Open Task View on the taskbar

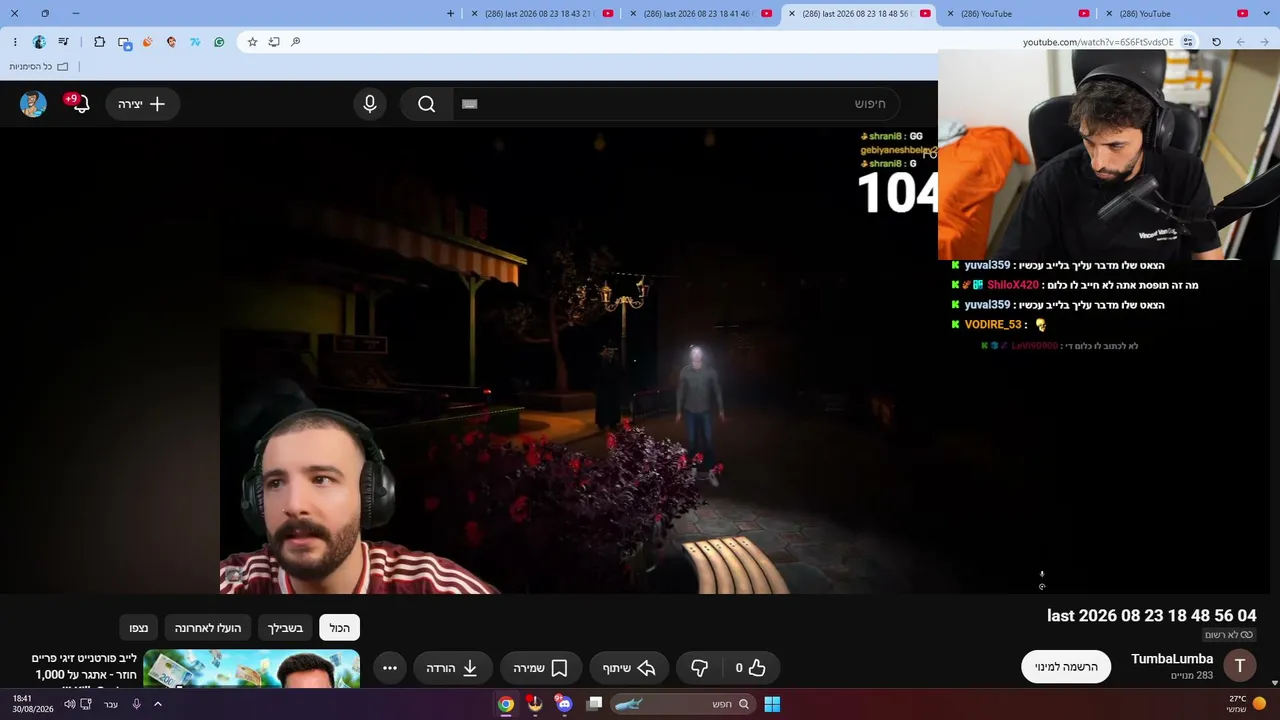click(x=594, y=704)
